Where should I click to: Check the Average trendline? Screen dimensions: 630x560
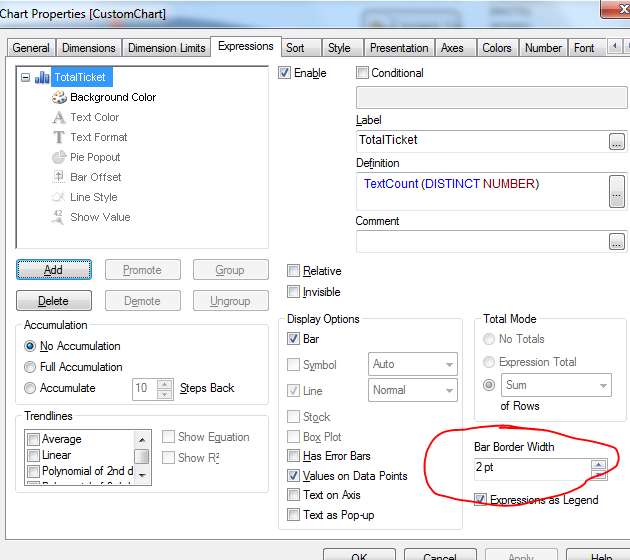(x=33, y=439)
